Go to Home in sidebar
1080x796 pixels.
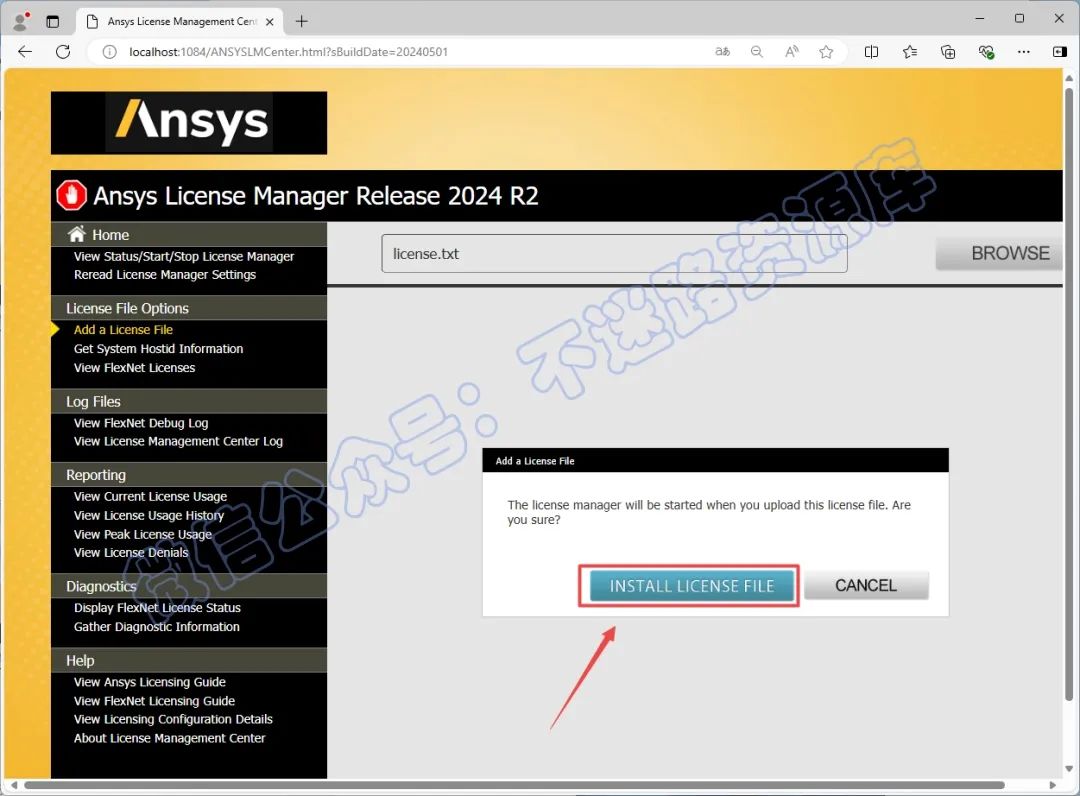(110, 235)
